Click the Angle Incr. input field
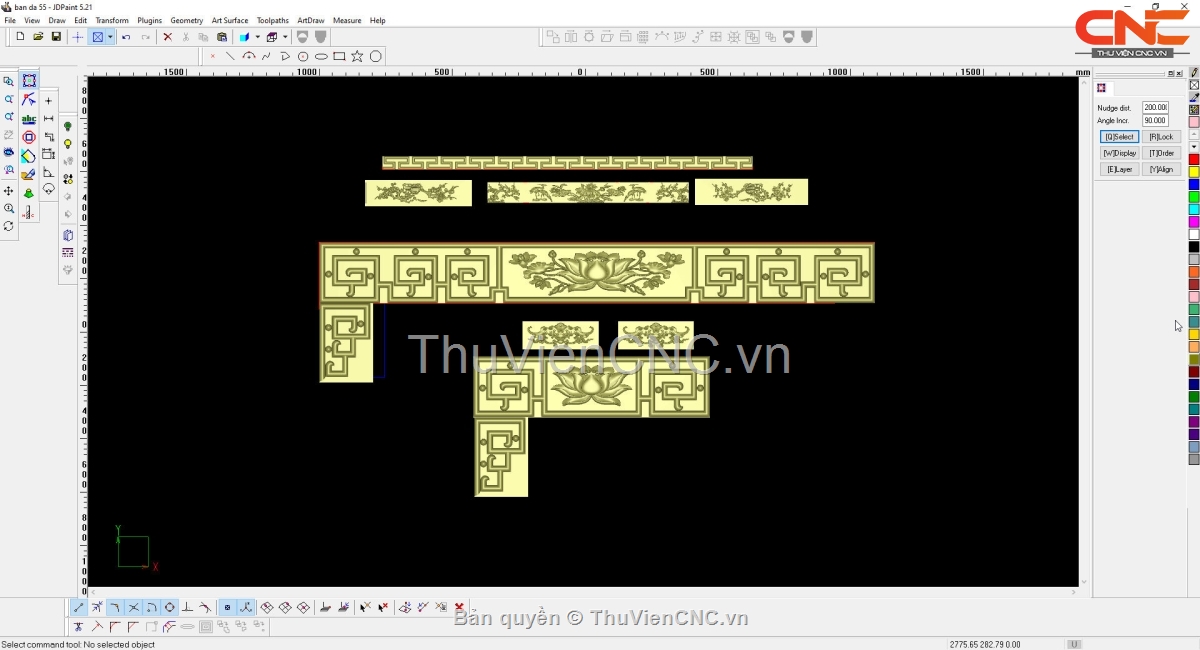 1155,120
